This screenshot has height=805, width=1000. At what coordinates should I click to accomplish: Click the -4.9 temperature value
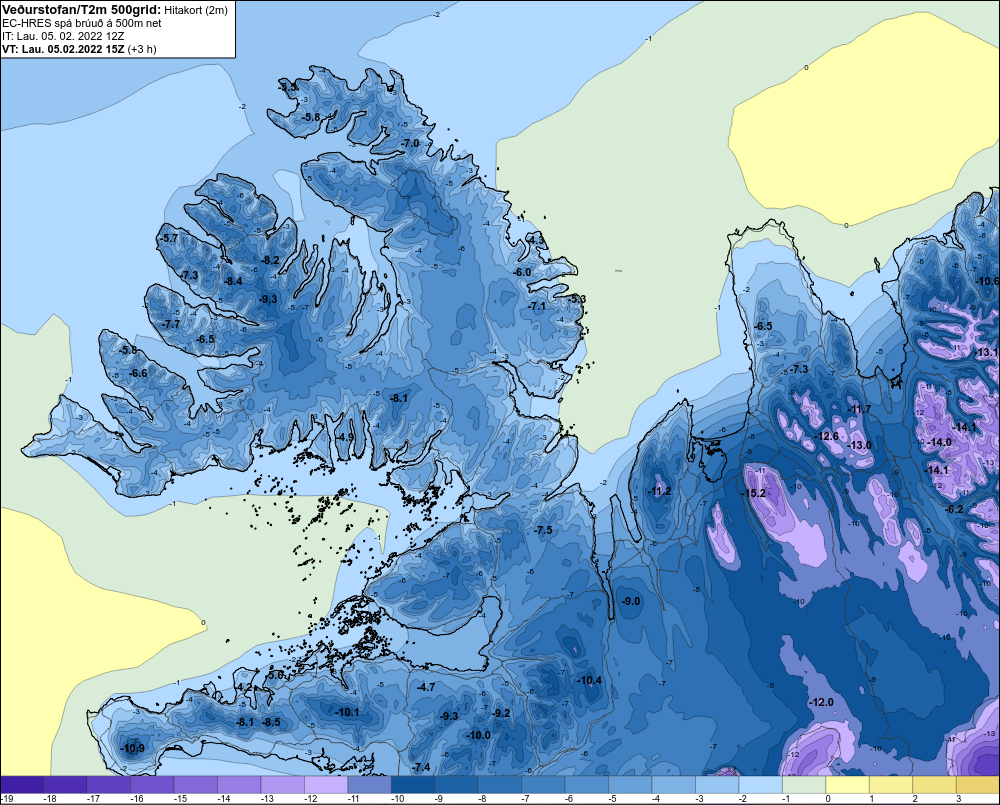[345, 437]
